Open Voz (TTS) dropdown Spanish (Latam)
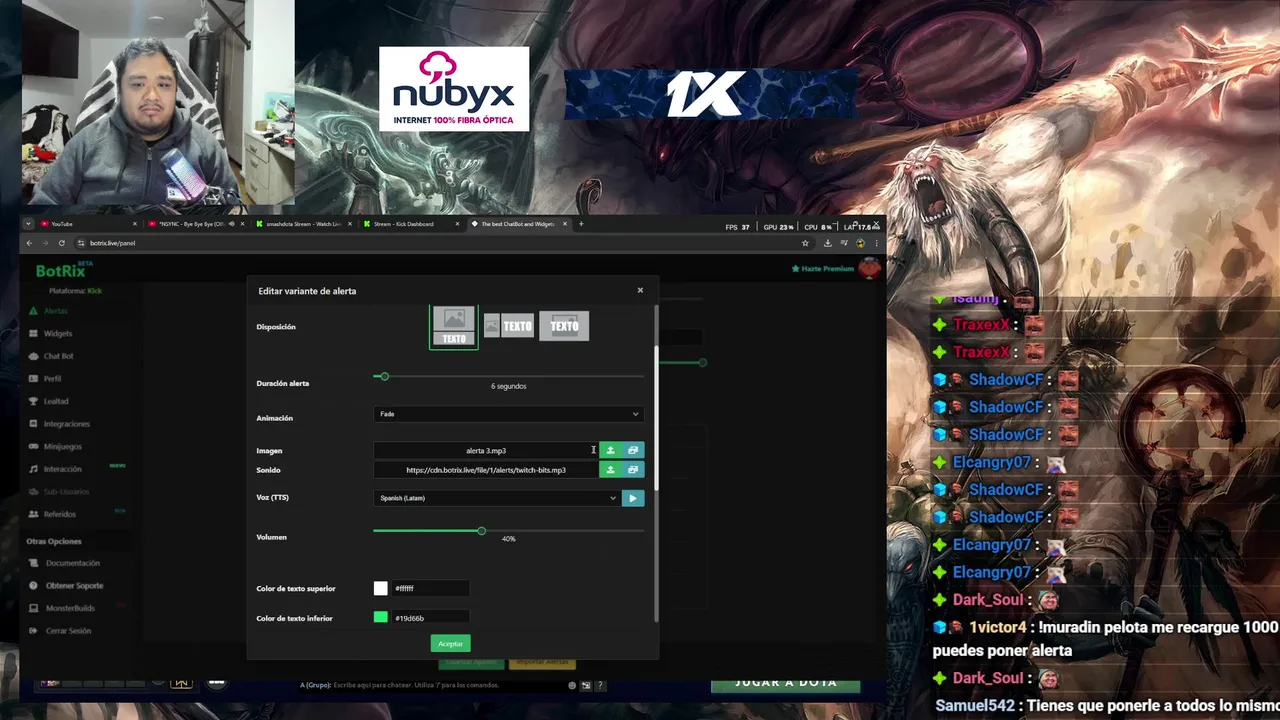Screen dimensions: 1280x720 click(497, 498)
